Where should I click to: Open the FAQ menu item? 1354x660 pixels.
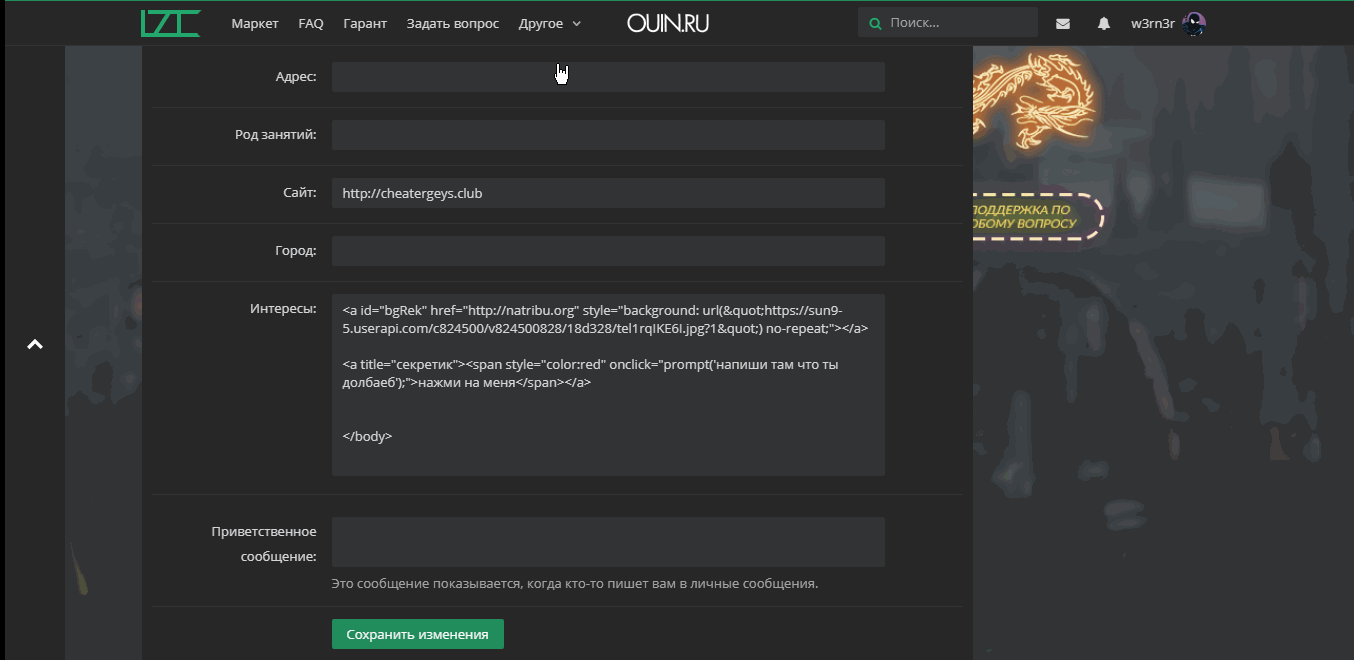click(x=311, y=24)
